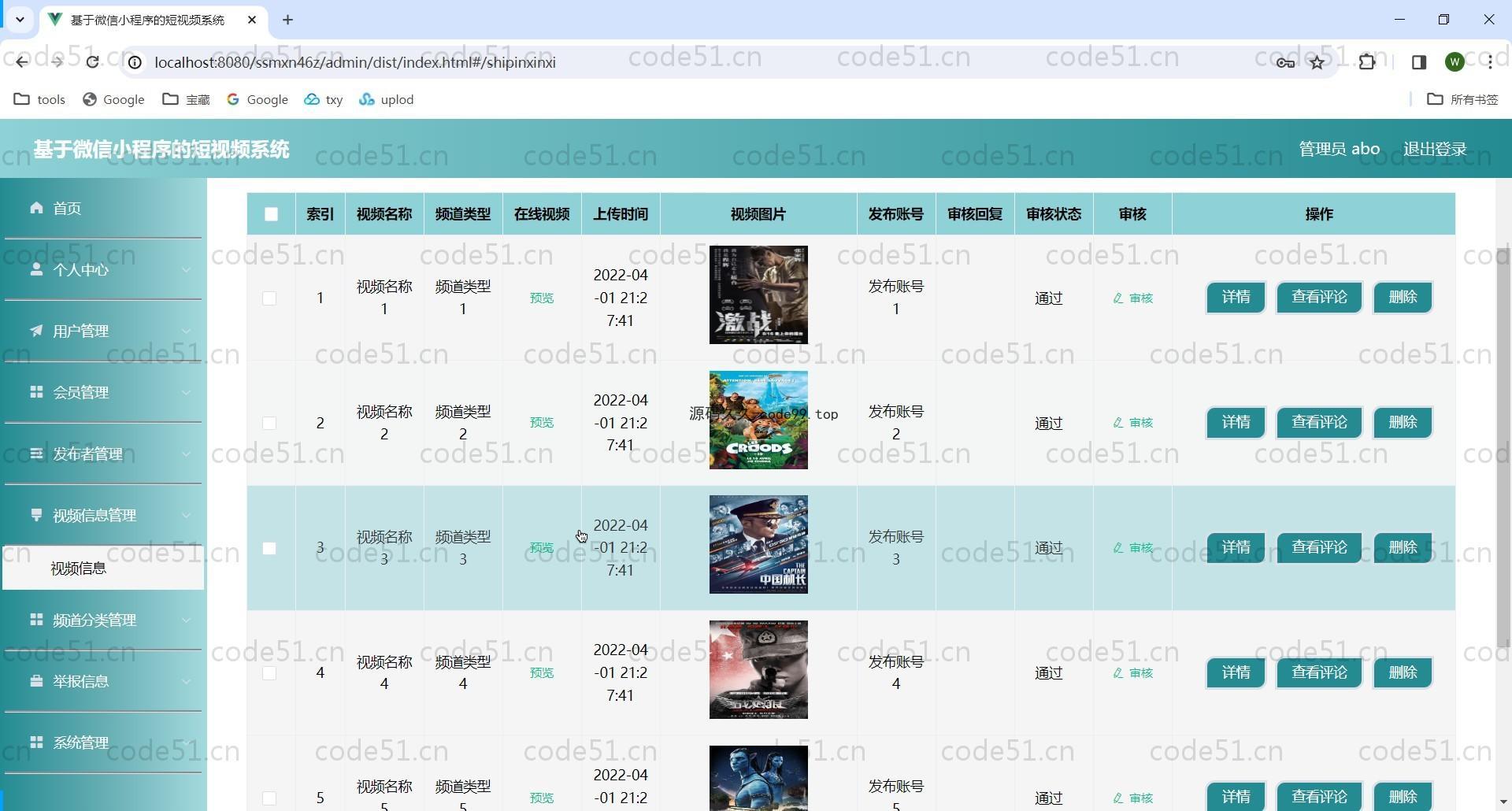Open the txy cloud bookmark

click(324, 99)
